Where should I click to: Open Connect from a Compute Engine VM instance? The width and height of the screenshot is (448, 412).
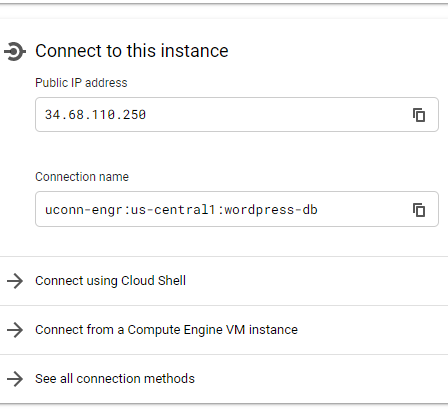[x=166, y=330]
